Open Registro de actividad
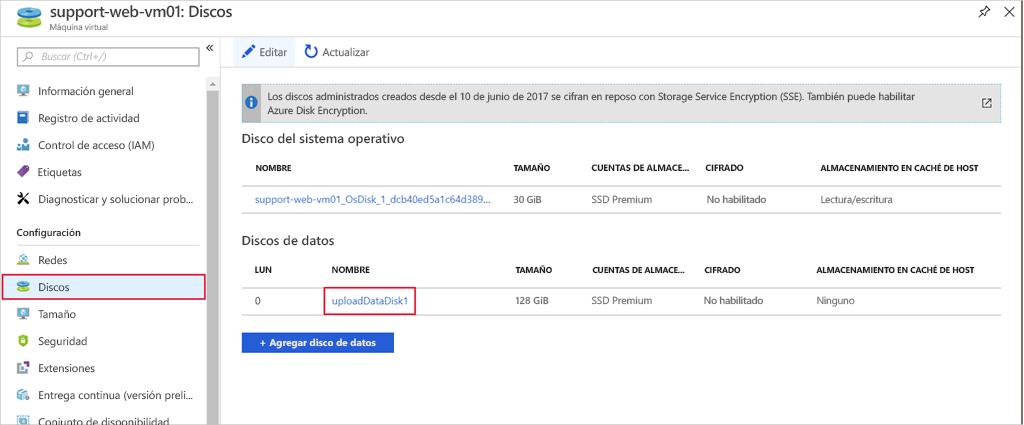Image resolution: width=1024 pixels, height=425 pixels. tap(88, 118)
